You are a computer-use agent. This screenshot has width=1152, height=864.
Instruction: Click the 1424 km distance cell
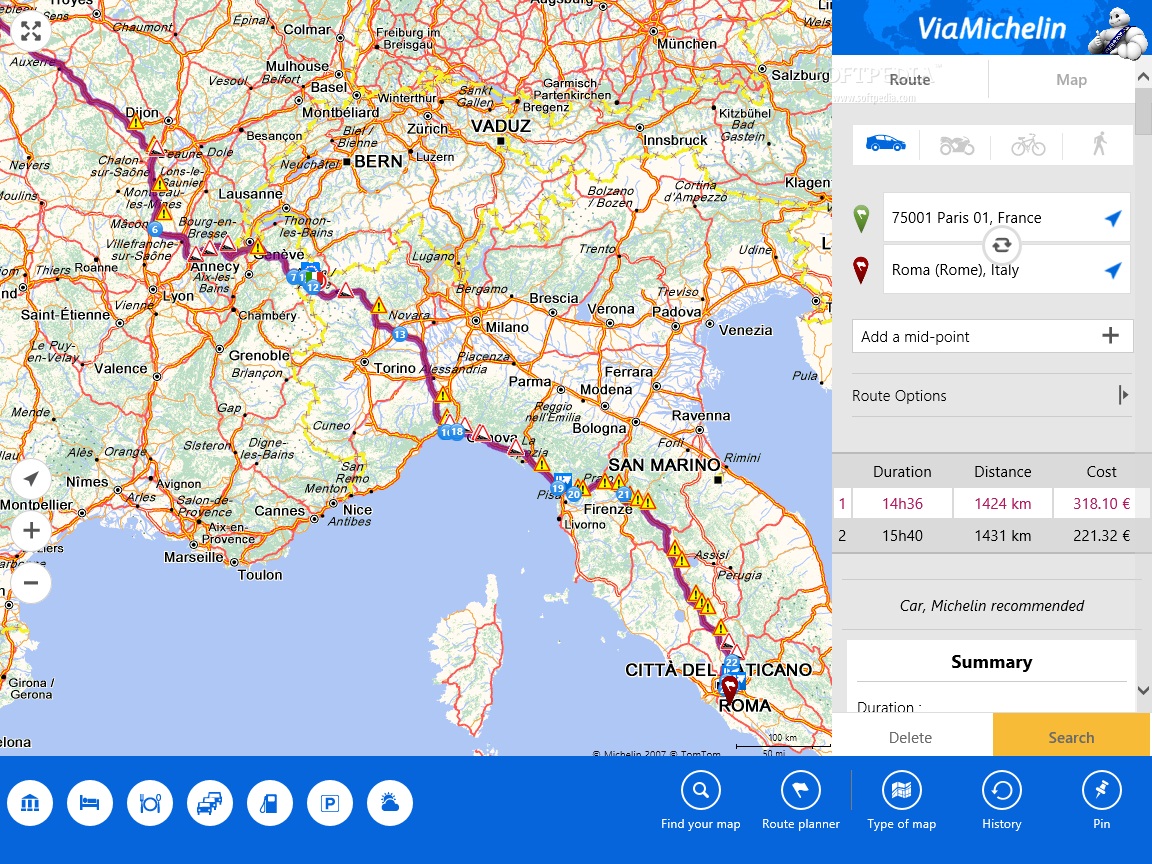pos(1002,503)
